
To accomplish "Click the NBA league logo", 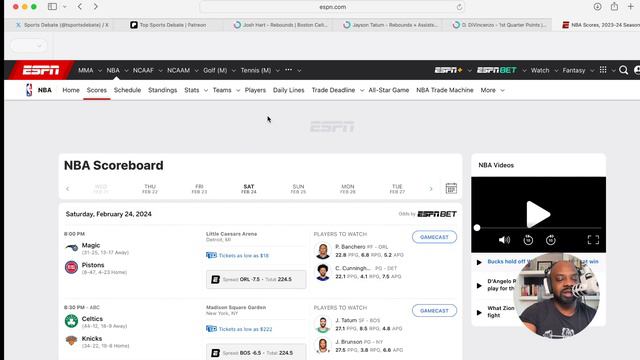I will [29, 90].
